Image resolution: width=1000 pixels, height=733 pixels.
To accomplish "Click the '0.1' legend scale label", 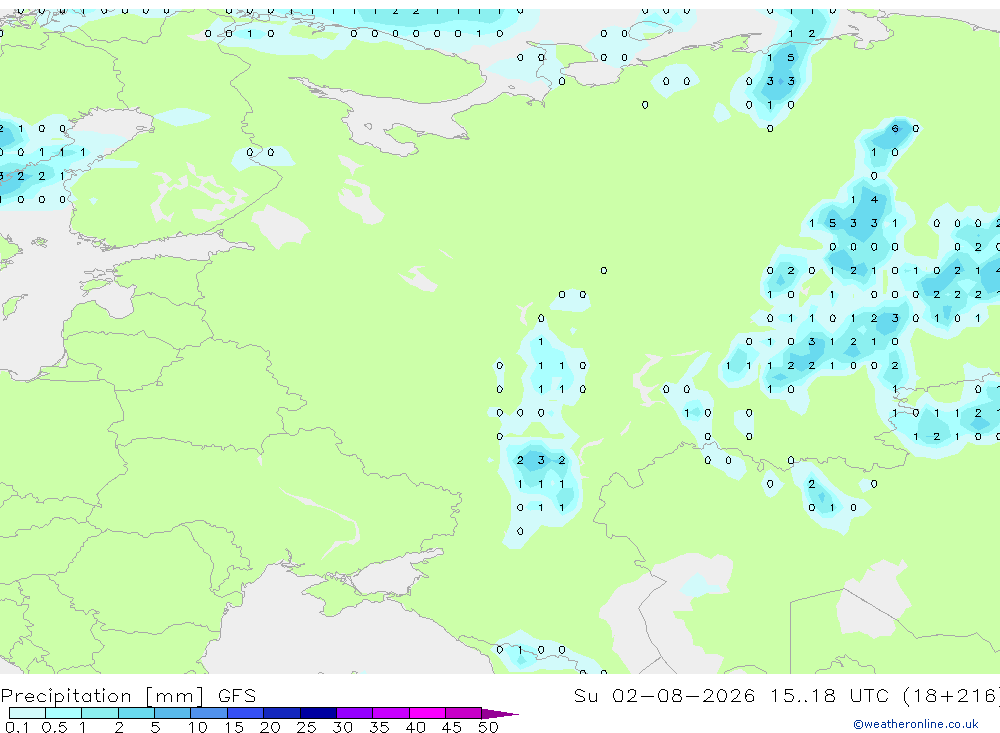I will click(x=17, y=727).
